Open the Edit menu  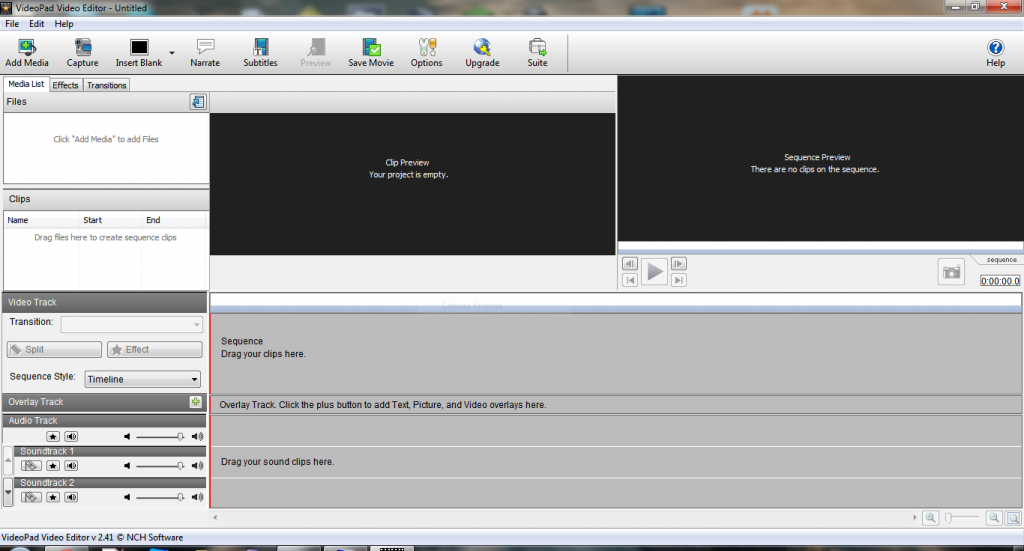point(37,24)
